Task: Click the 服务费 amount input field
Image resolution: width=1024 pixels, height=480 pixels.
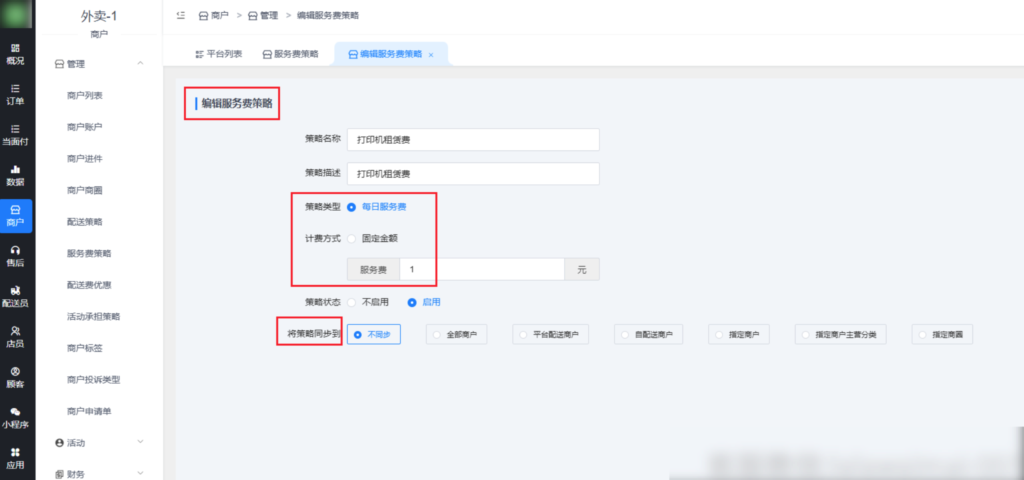Action: tap(482, 269)
